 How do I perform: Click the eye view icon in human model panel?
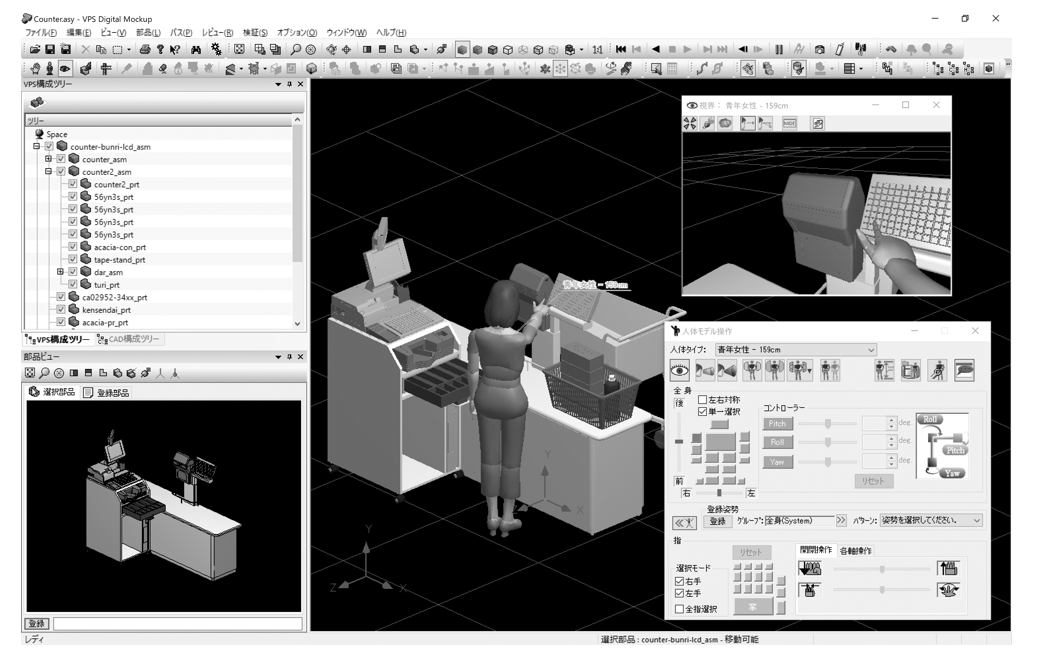(x=679, y=371)
